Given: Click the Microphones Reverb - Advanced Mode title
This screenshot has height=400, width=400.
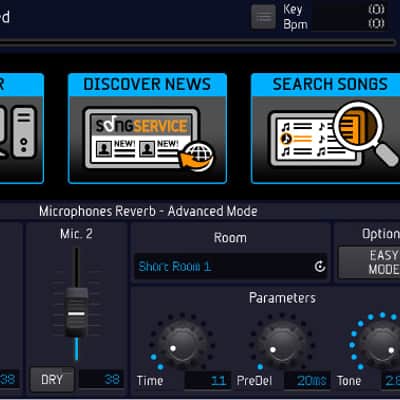Looking at the screenshot, I should [x=148, y=211].
